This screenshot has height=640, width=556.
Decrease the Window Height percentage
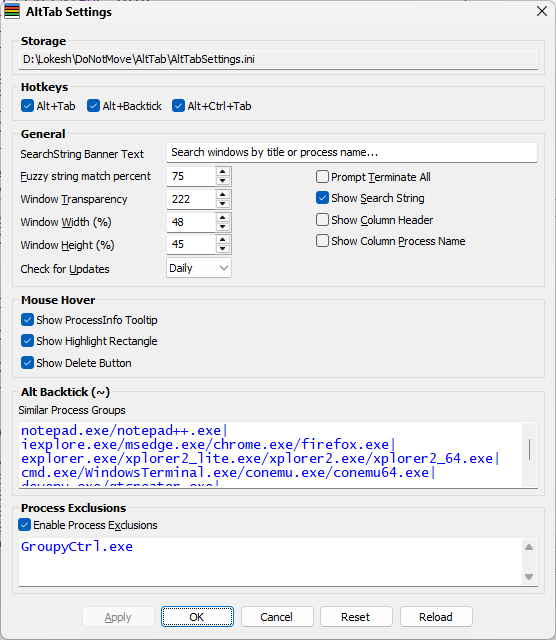click(x=222, y=249)
